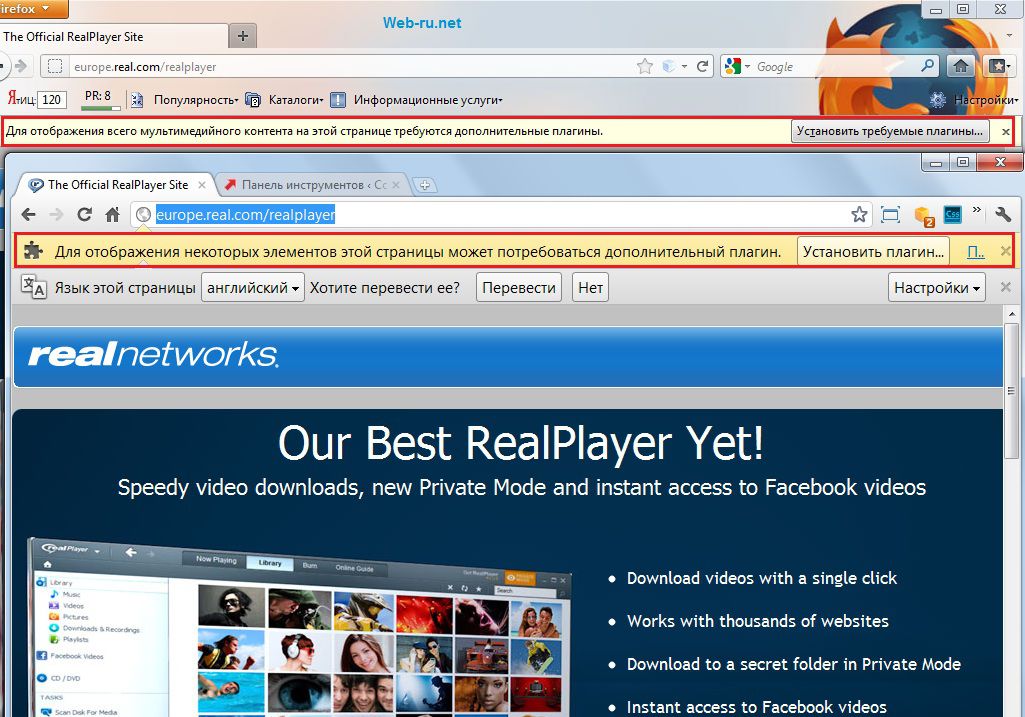The image size is (1025, 717).
Task: Click the CSS extension icon in Chrome
Action: click(952, 214)
